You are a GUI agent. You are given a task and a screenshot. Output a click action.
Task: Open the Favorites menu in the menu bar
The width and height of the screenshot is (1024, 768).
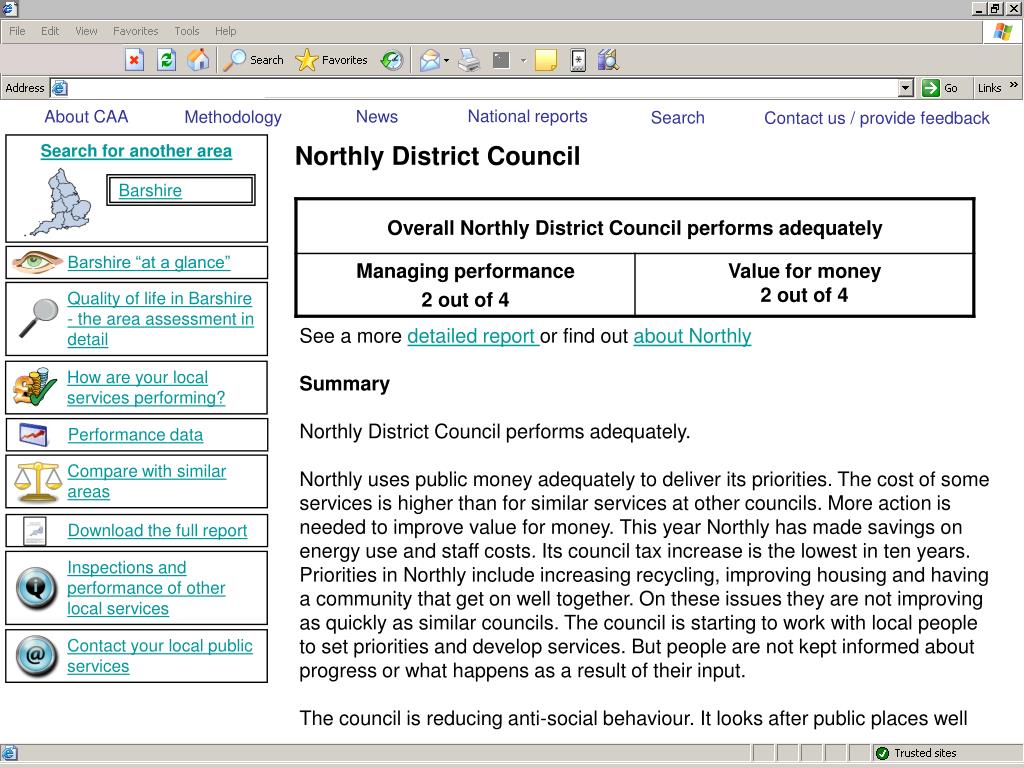135,31
